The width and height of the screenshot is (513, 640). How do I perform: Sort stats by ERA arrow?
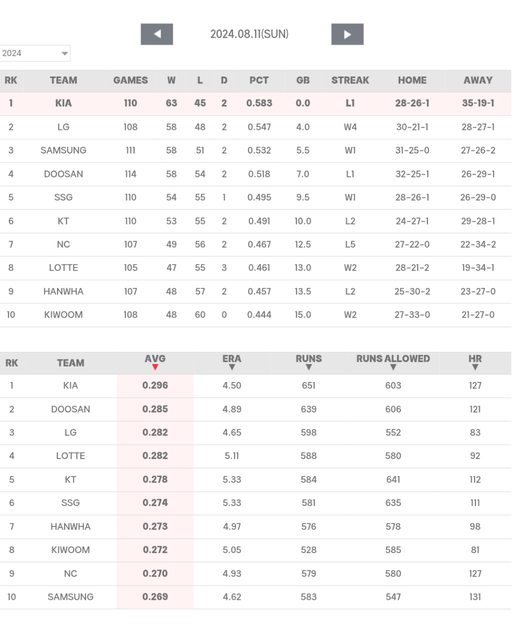[232, 367]
